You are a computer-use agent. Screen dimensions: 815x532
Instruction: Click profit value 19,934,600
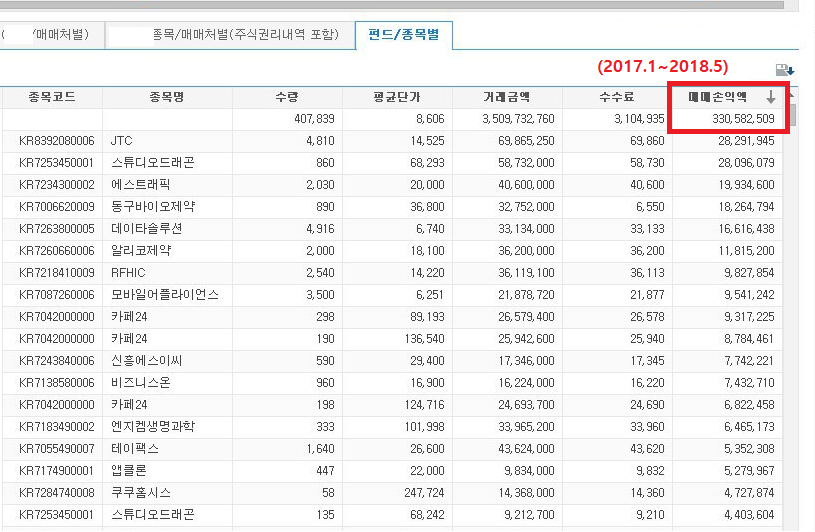pyautogui.click(x=746, y=184)
